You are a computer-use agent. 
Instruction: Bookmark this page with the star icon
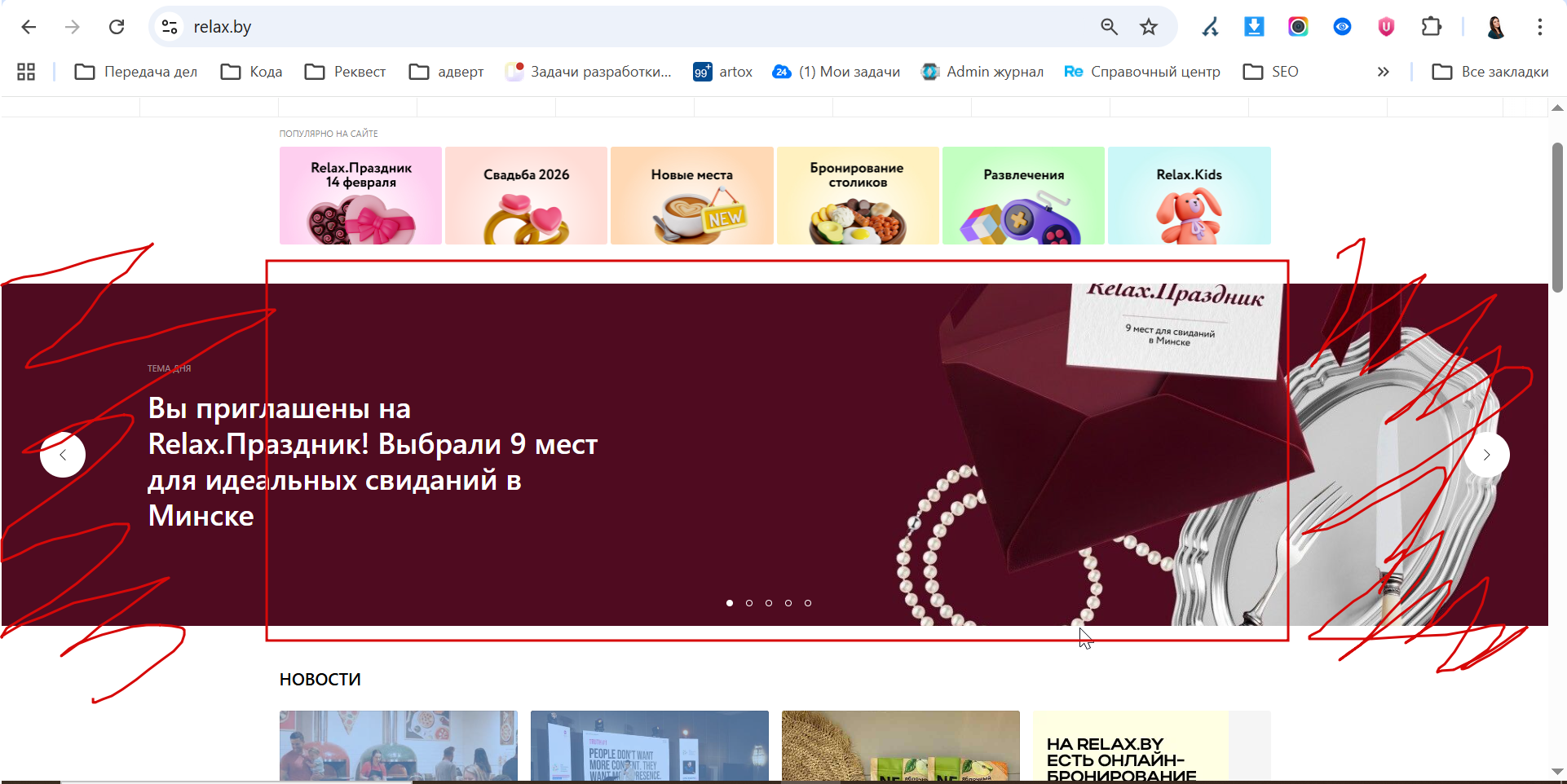[x=1149, y=27]
